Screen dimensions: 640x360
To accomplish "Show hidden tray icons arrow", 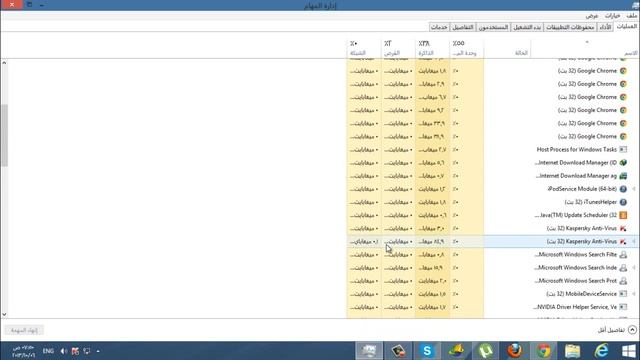I will coord(98,351).
